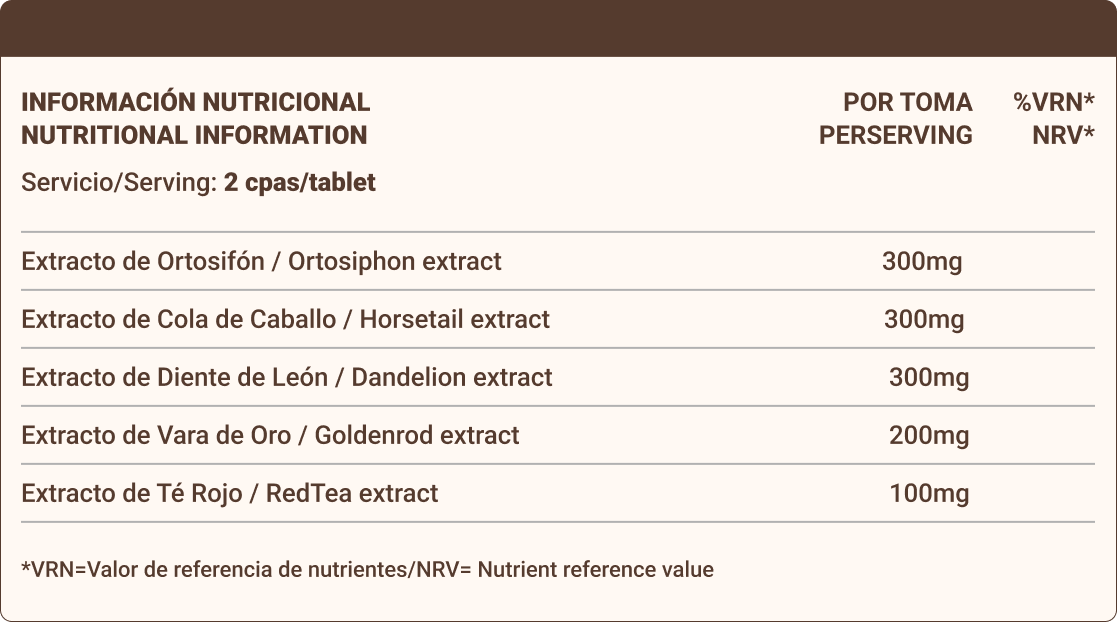Click the INFORMACIÓN NUTRICIONAL heading

click(195, 102)
